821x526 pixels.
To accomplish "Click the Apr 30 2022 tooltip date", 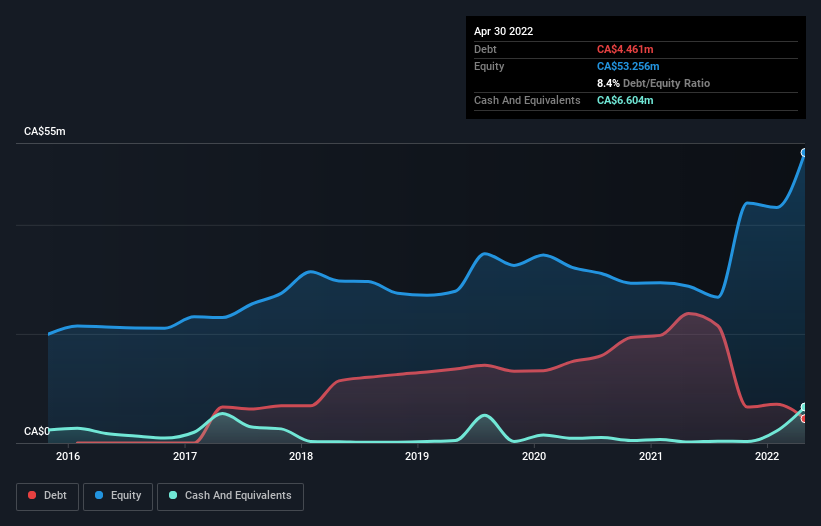I will coord(503,31).
